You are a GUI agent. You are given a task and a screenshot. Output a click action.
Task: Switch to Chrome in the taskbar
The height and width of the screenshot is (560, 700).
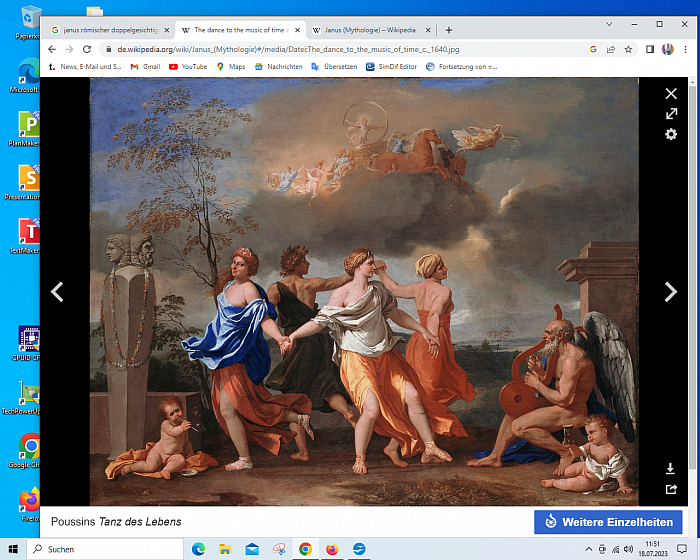305,549
